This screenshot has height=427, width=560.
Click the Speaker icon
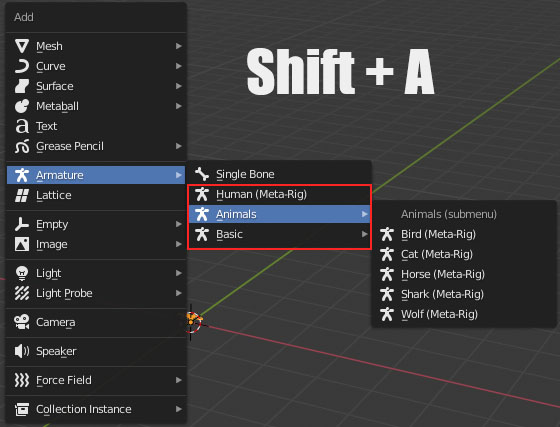pyautogui.click(x=22, y=351)
